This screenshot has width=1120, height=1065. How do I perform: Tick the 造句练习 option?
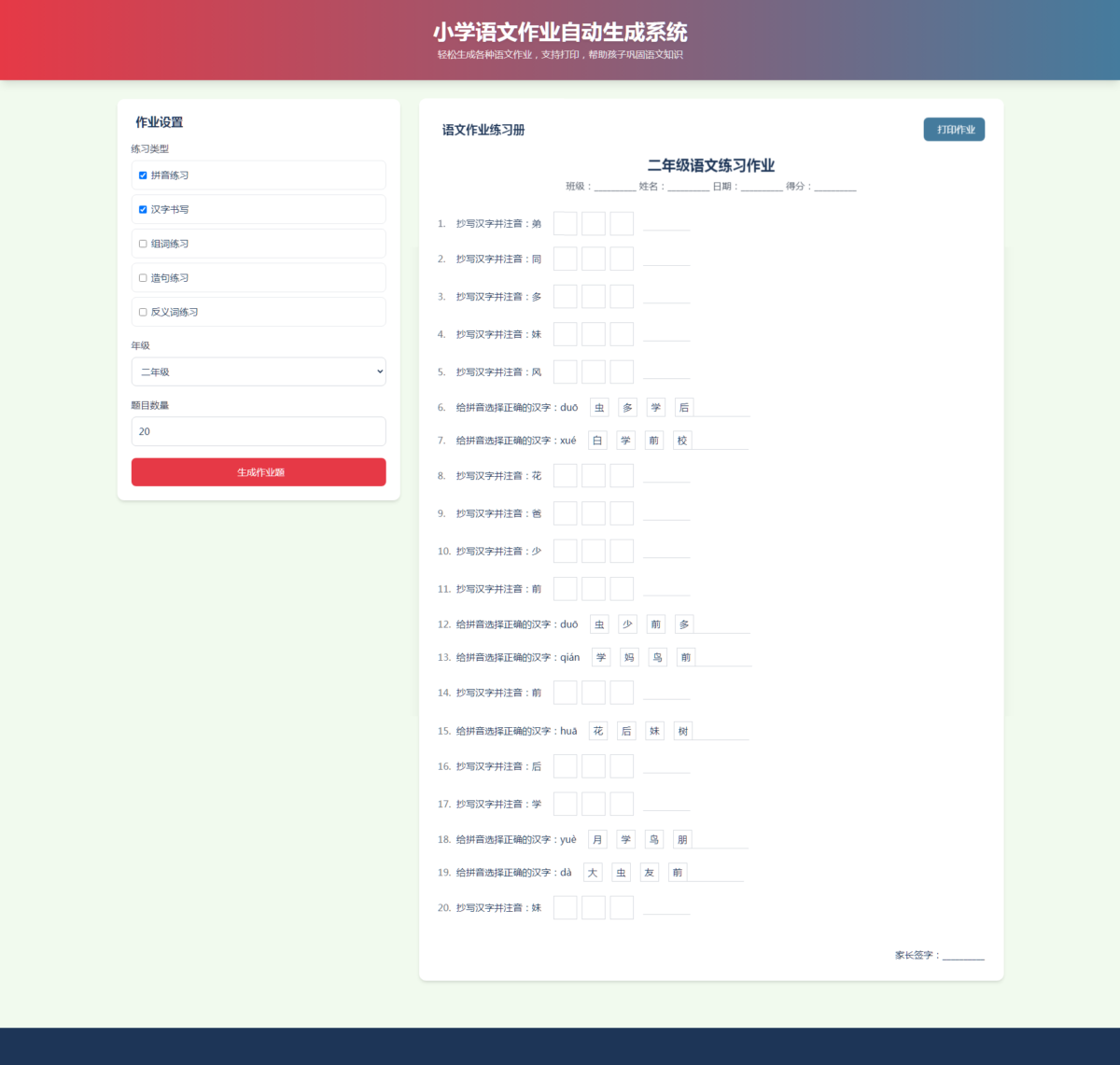pos(143,278)
